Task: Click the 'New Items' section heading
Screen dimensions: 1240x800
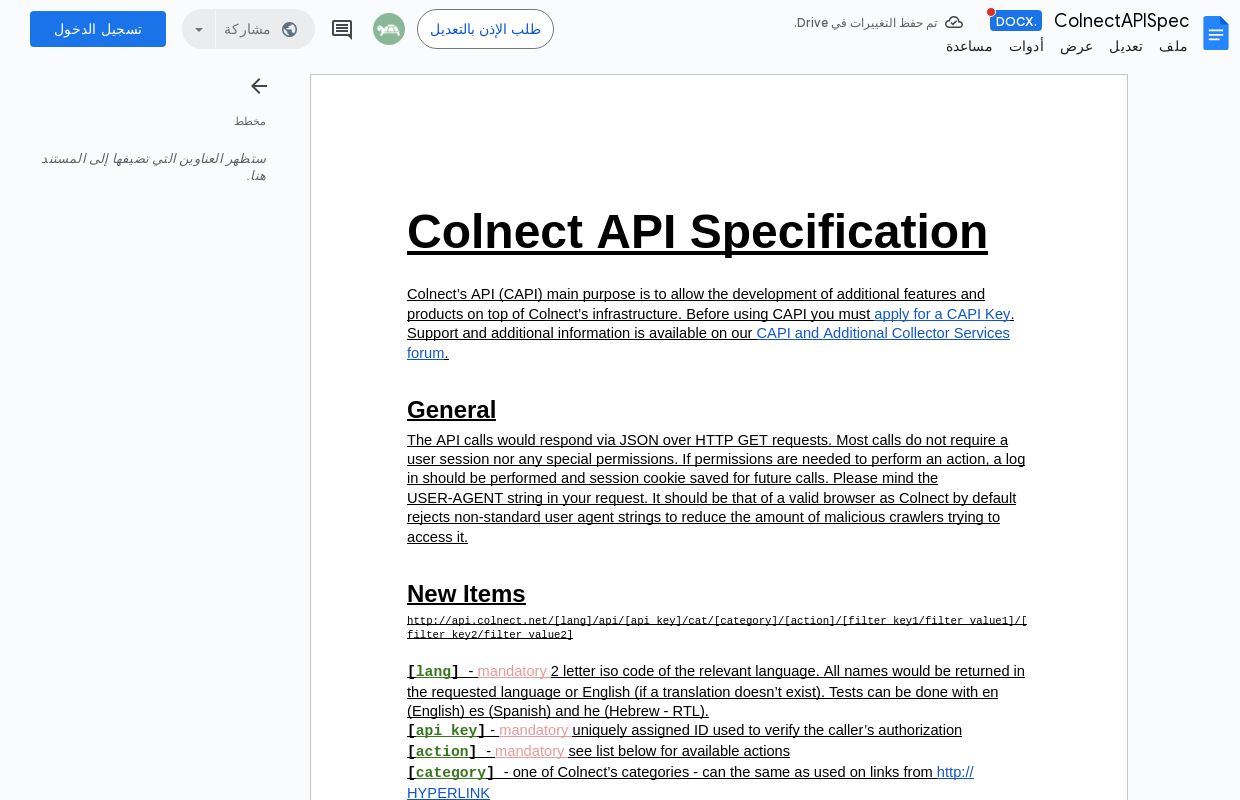Action: tap(466, 594)
